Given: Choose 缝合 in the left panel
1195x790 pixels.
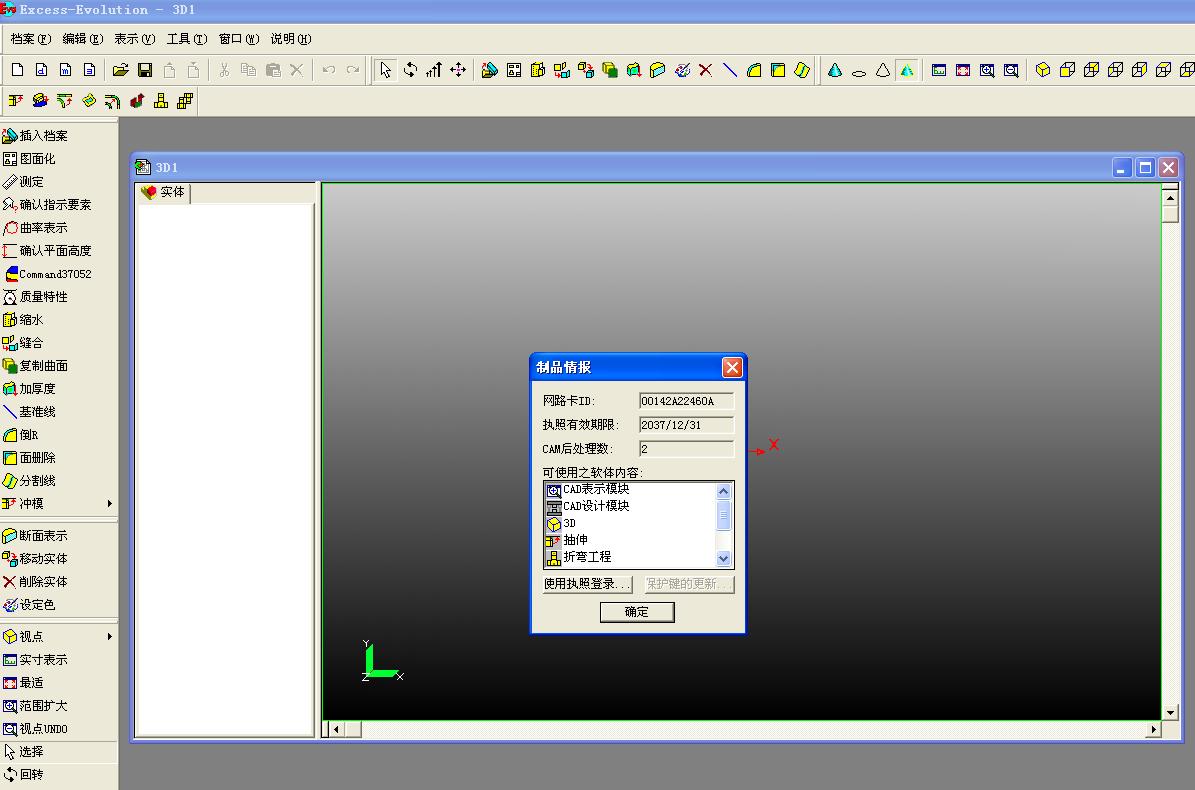Looking at the screenshot, I should point(23,343).
